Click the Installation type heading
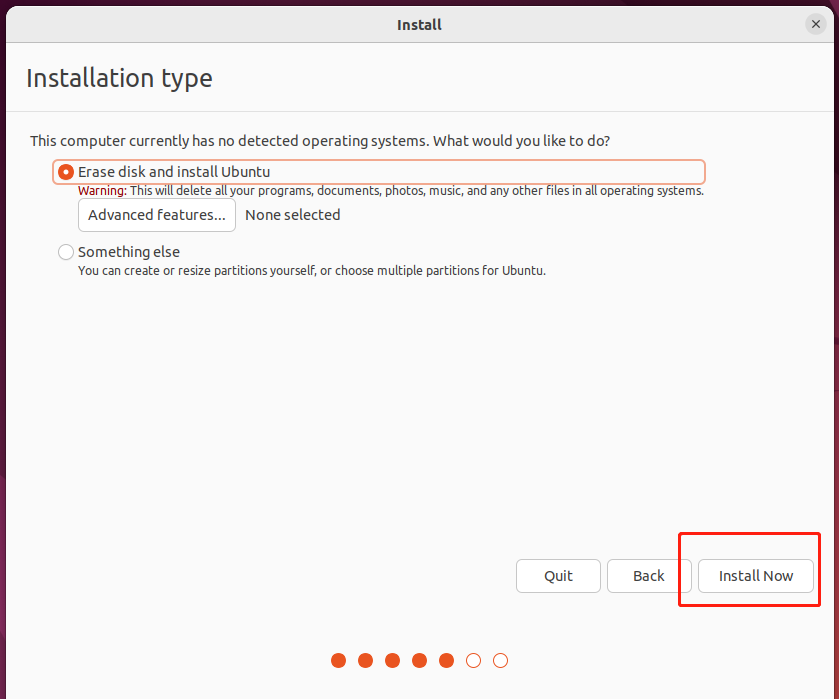The width and height of the screenshot is (839, 699). pyautogui.click(x=119, y=78)
